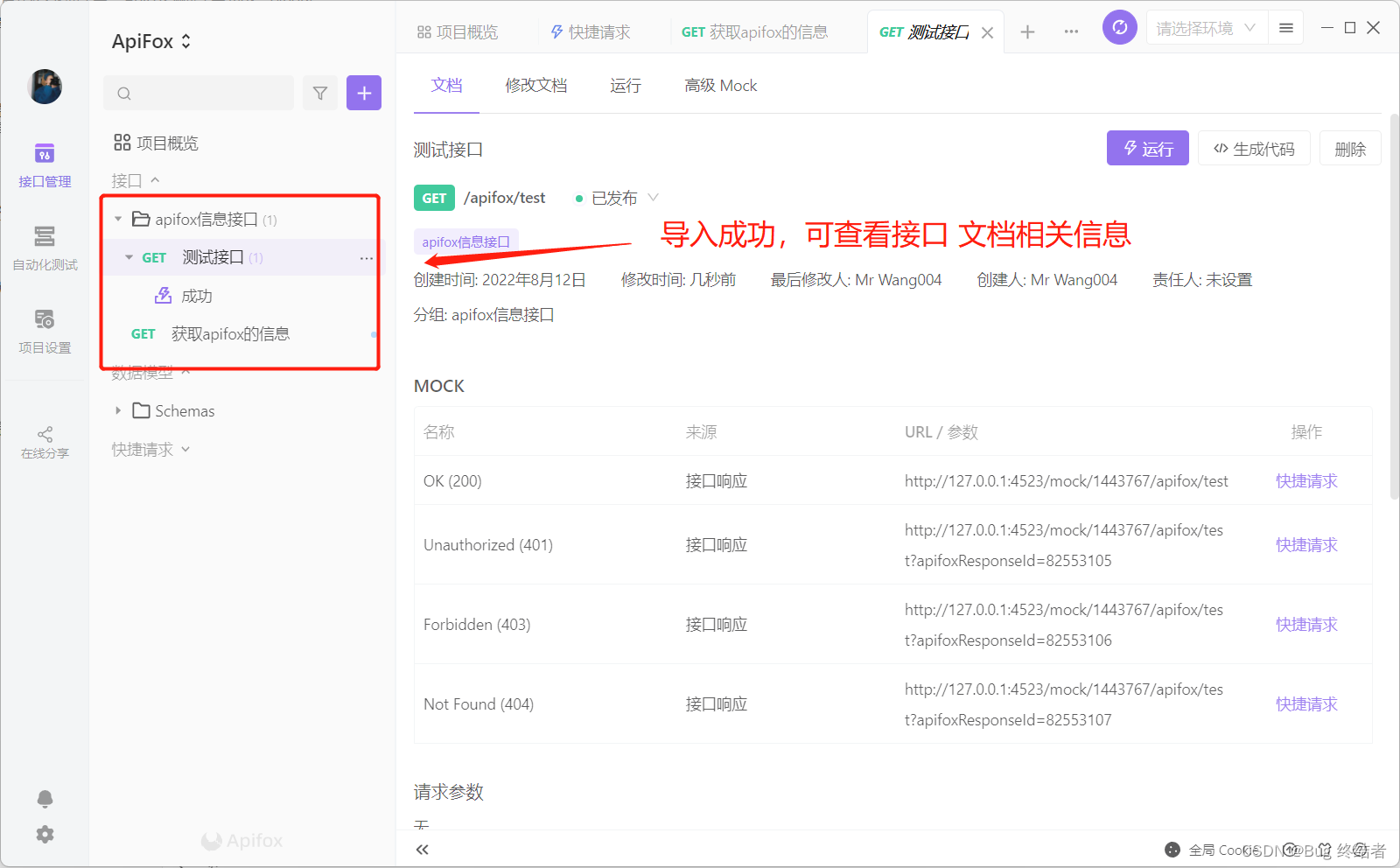Click the user avatar

click(x=45, y=87)
